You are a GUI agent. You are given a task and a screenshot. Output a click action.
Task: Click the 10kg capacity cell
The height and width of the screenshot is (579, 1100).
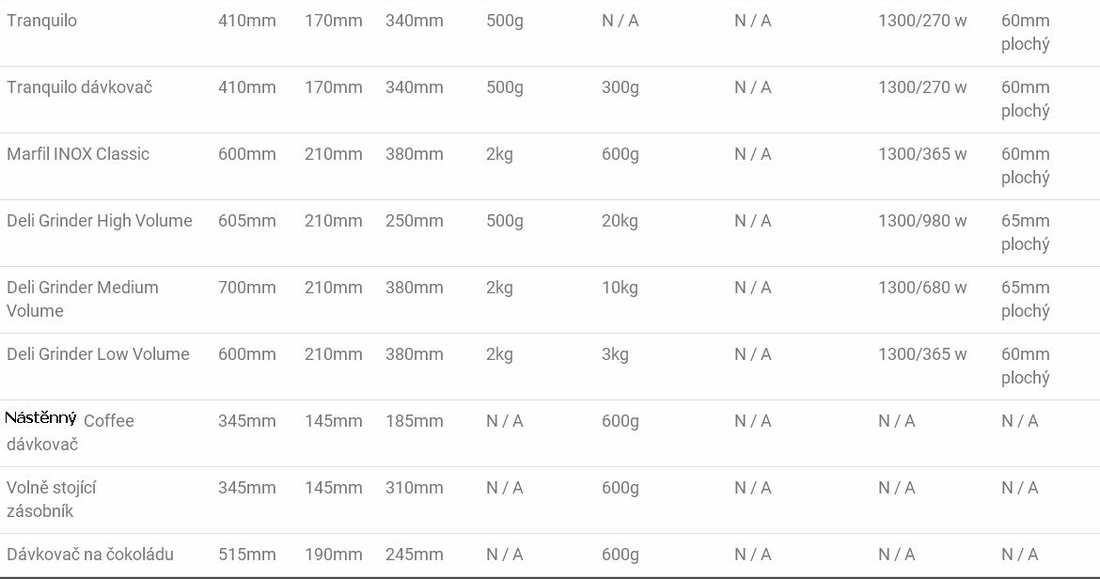[619, 288]
